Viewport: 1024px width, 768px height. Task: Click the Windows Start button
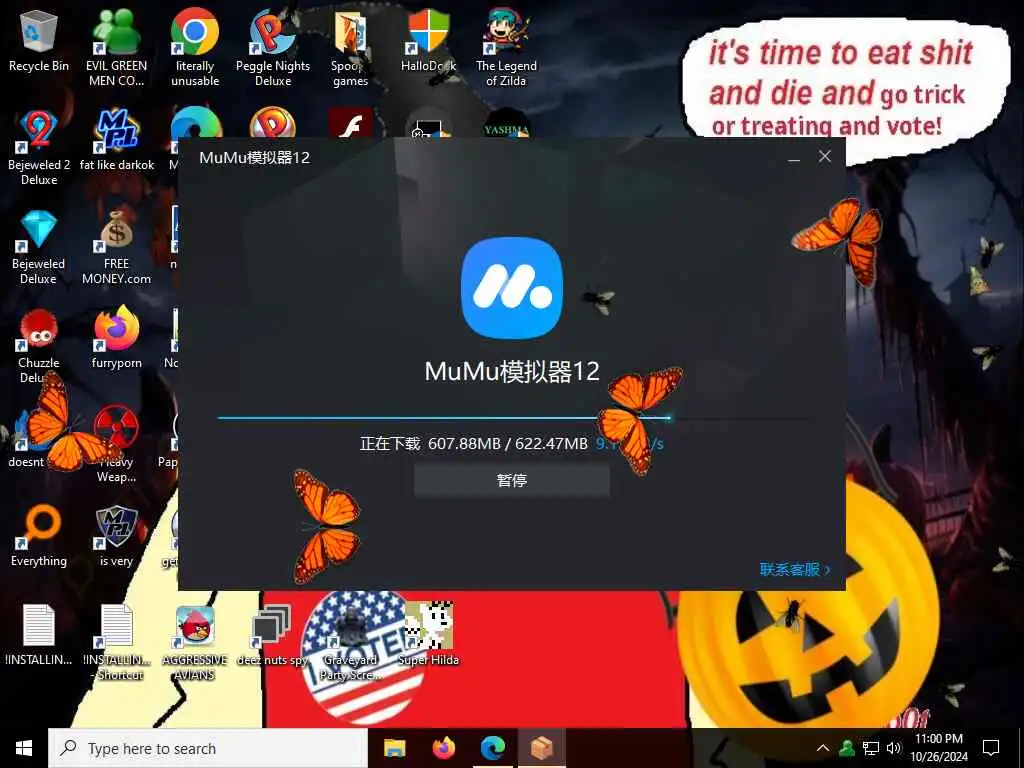pyautogui.click(x=24, y=748)
